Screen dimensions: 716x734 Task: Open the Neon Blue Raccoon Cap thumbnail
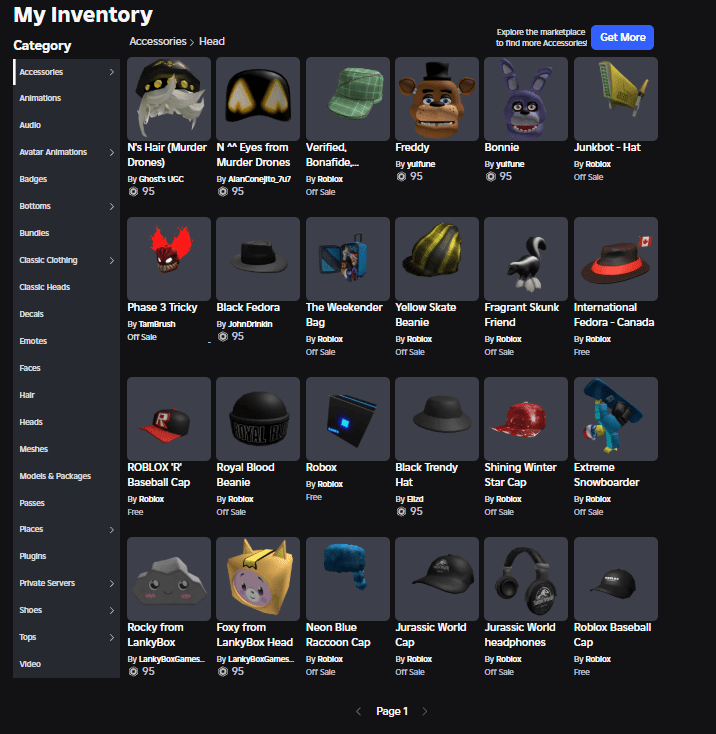pyautogui.click(x=348, y=579)
